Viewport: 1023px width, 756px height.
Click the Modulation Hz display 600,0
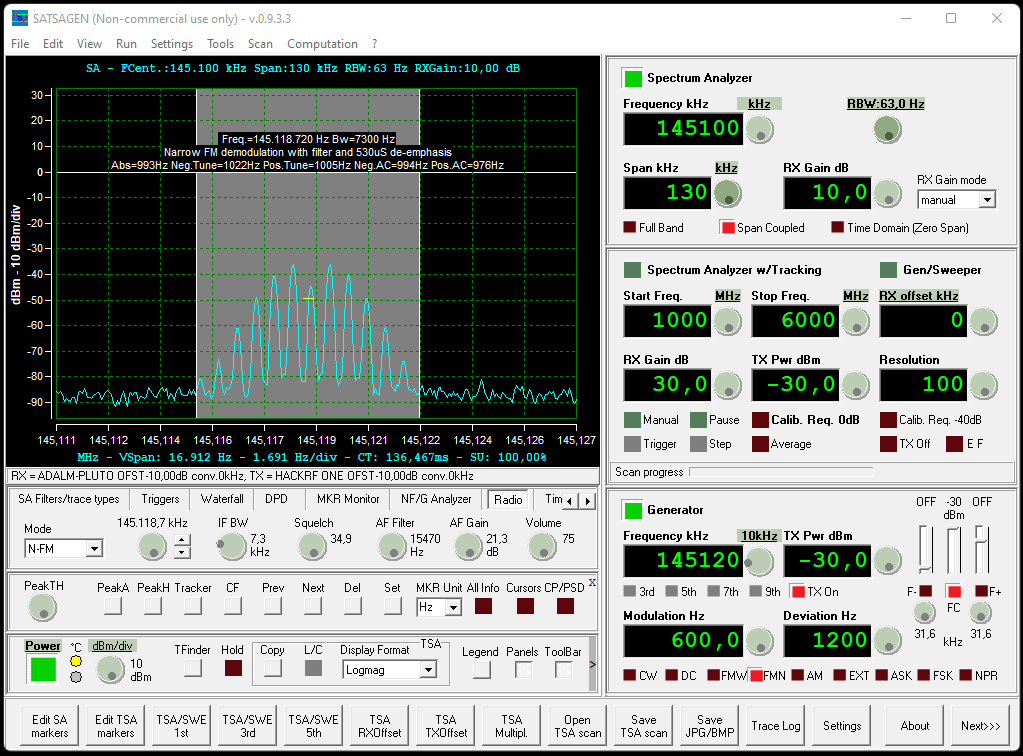[x=683, y=641]
